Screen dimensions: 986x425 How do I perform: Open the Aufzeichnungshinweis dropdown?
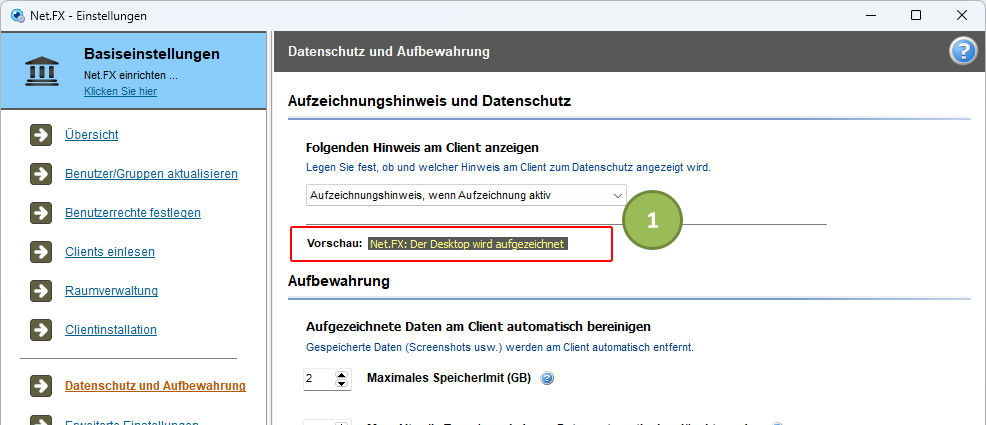point(466,196)
